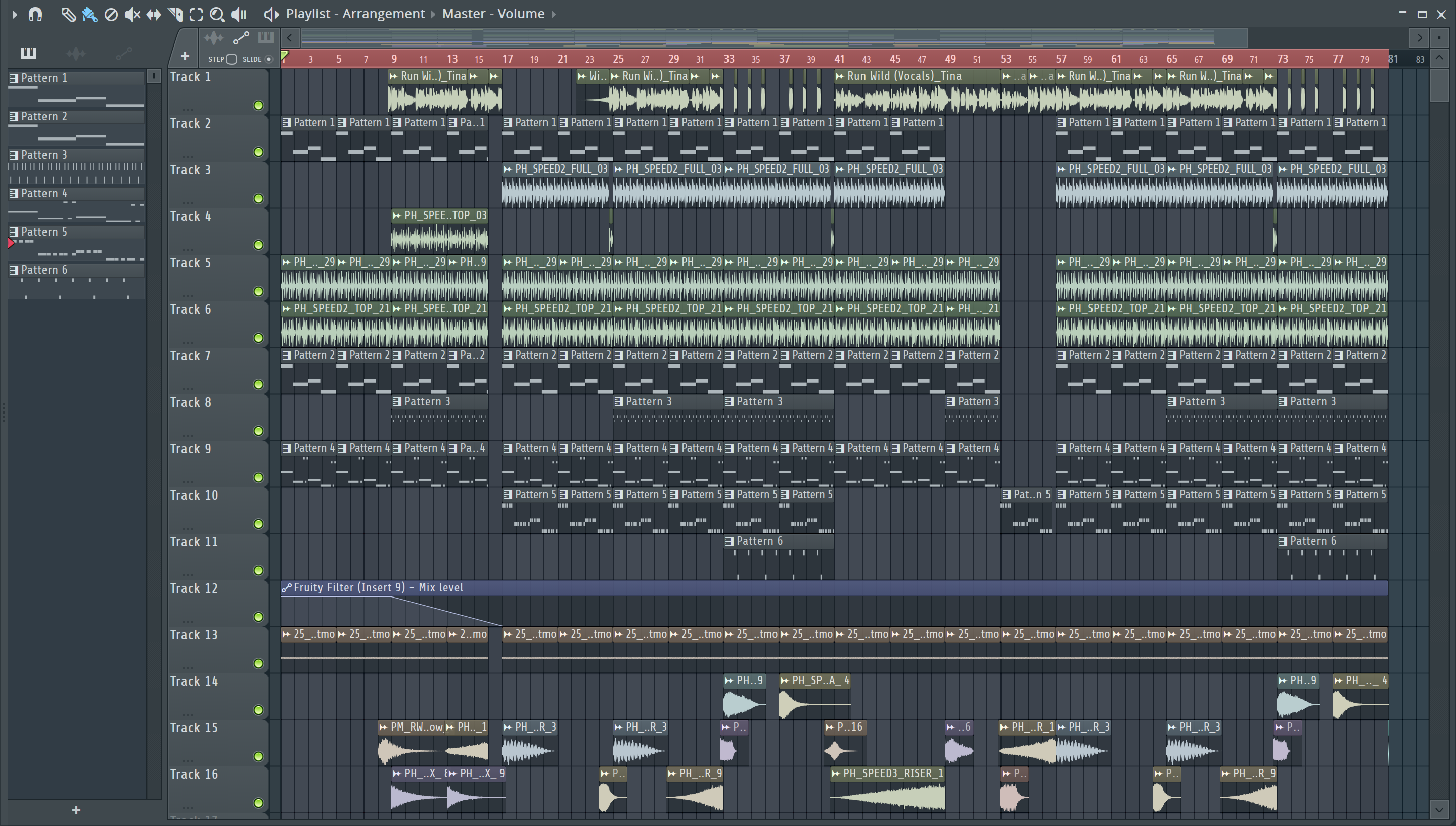Click the Pattern 3 icon in the picker
The image size is (1456, 826).
pyautogui.click(x=14, y=155)
